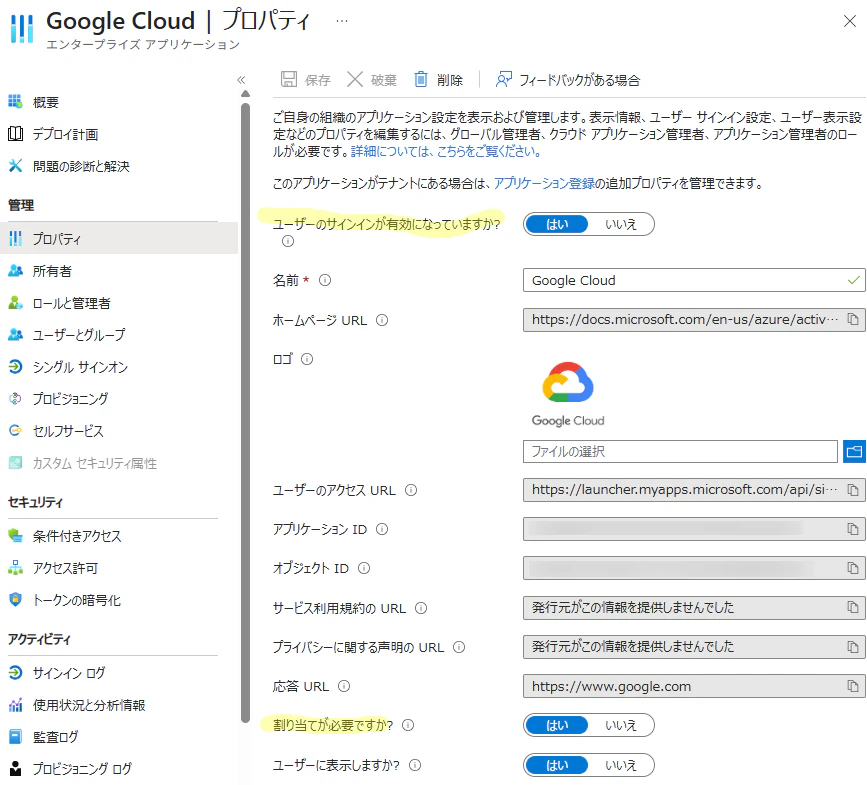Click the 破棄 (discard) X icon

(x=355, y=79)
